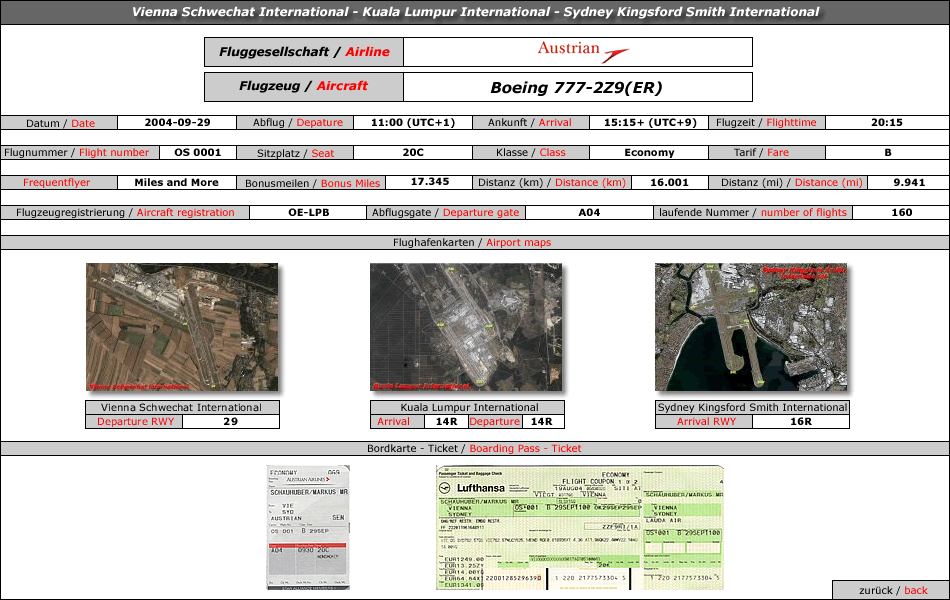Viewport: 950px width, 600px height.
Task: Click departure gate value A04
Action: (589, 213)
